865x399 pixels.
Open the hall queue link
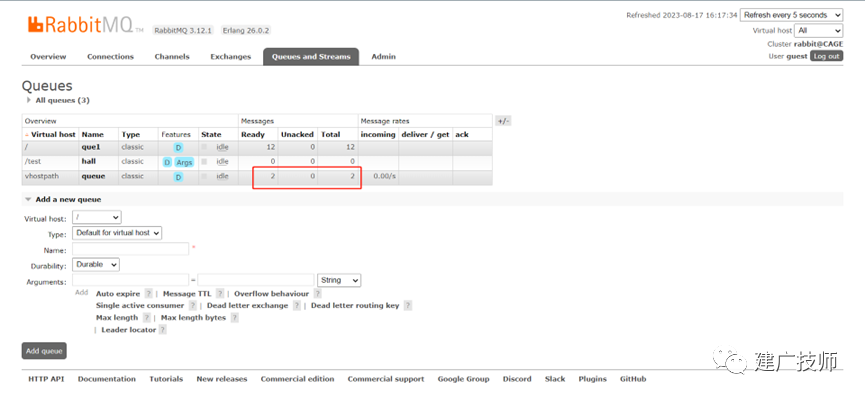(89, 162)
